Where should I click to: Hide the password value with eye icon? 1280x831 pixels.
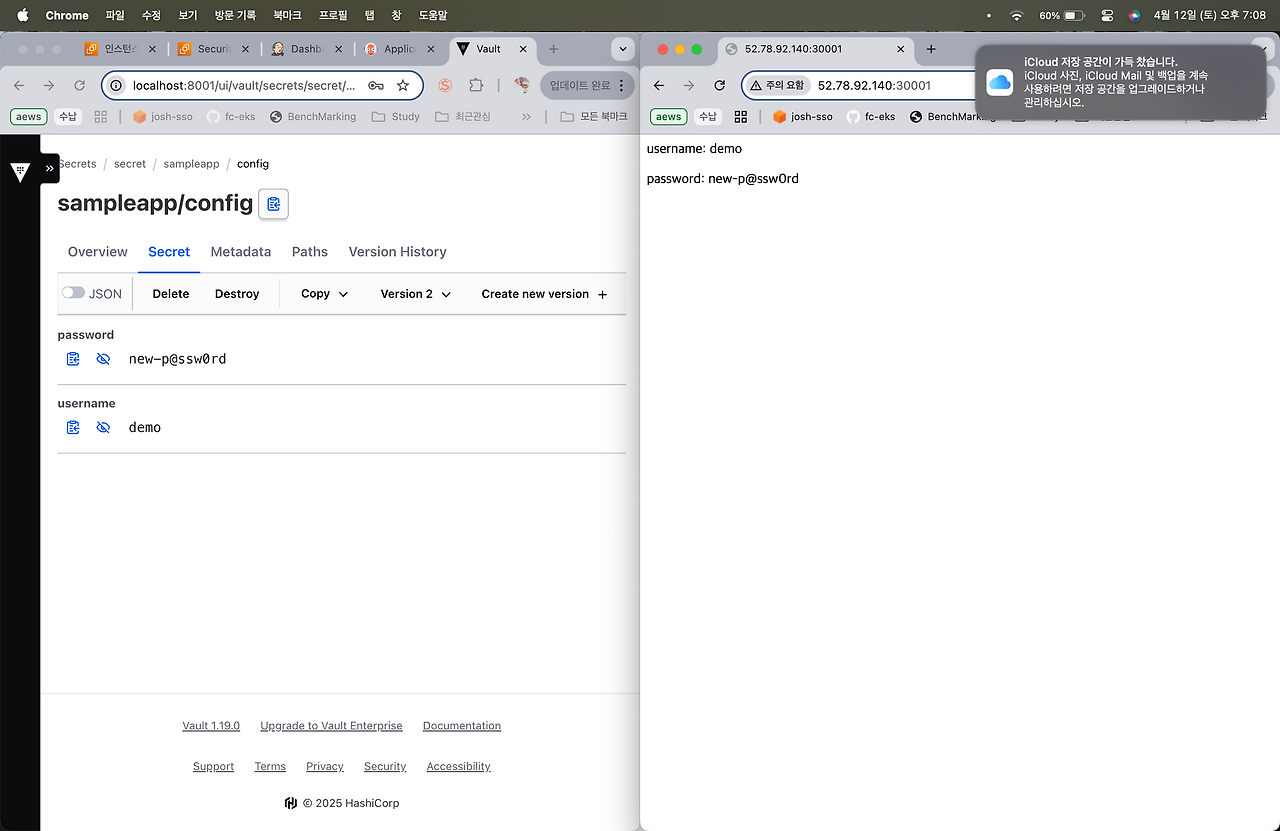103,359
